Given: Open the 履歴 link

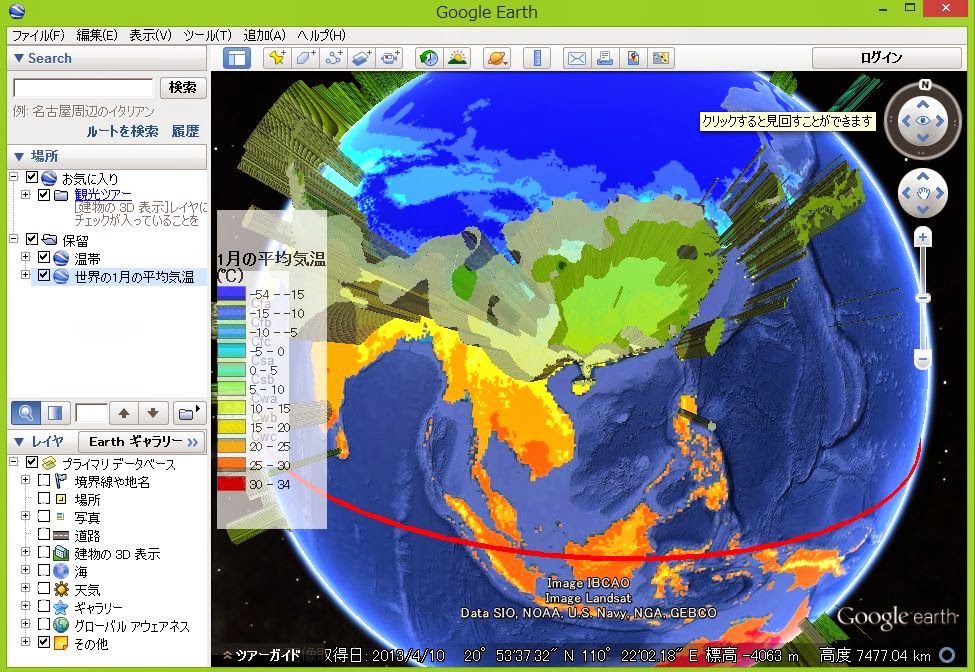Looking at the screenshot, I should [x=185, y=131].
